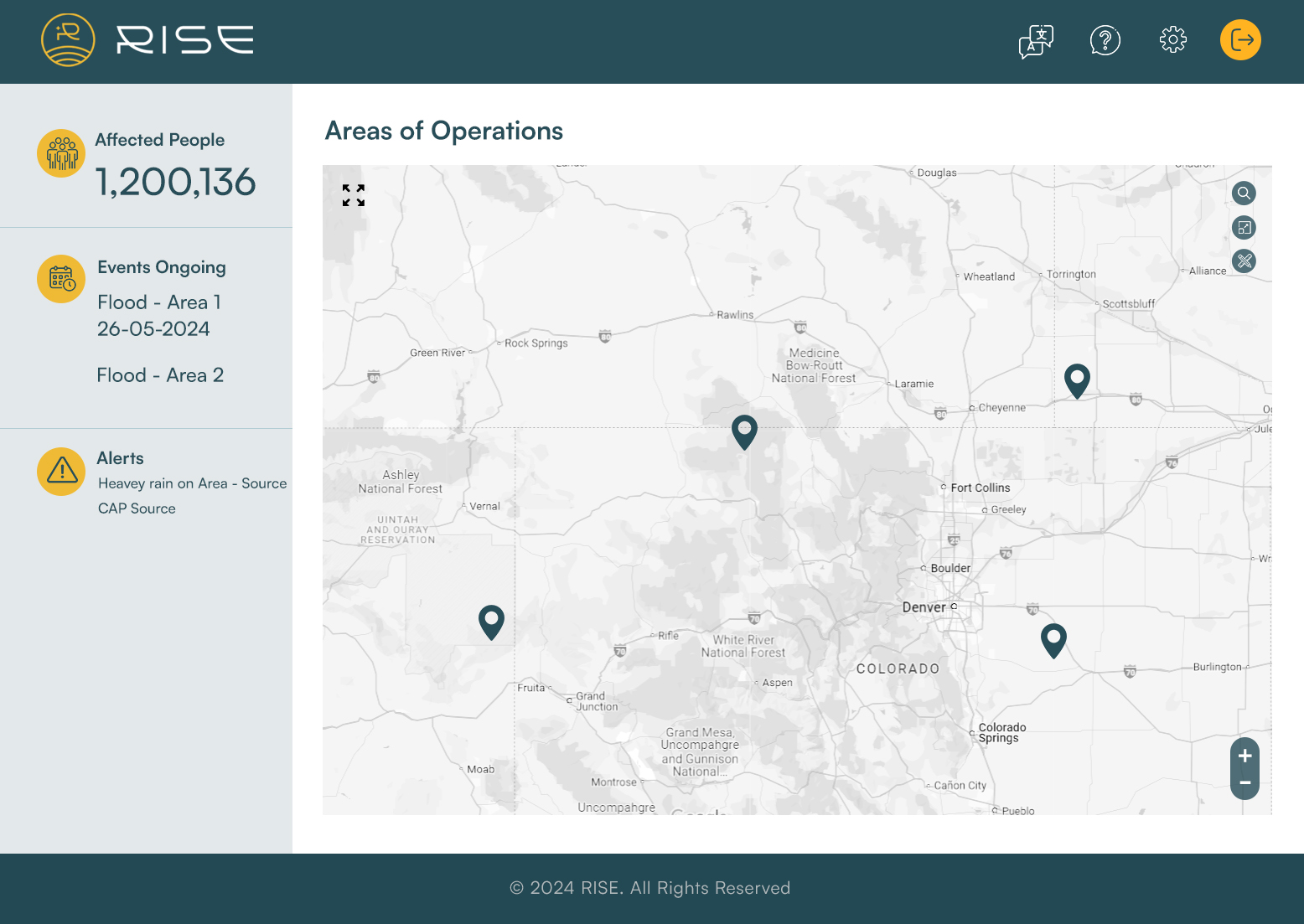The width and height of the screenshot is (1304, 924).
Task: Open the language translation icon
Action: pyautogui.click(x=1036, y=40)
